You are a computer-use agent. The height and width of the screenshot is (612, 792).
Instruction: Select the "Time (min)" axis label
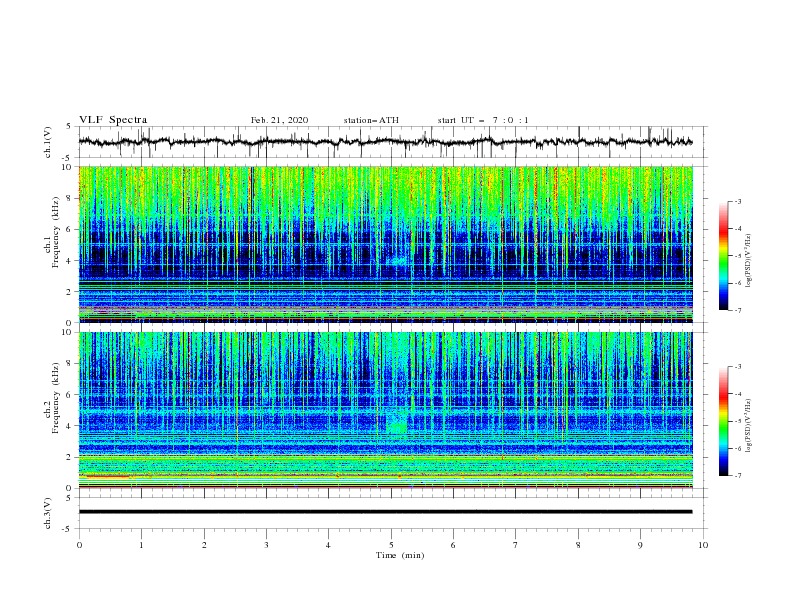click(400, 555)
